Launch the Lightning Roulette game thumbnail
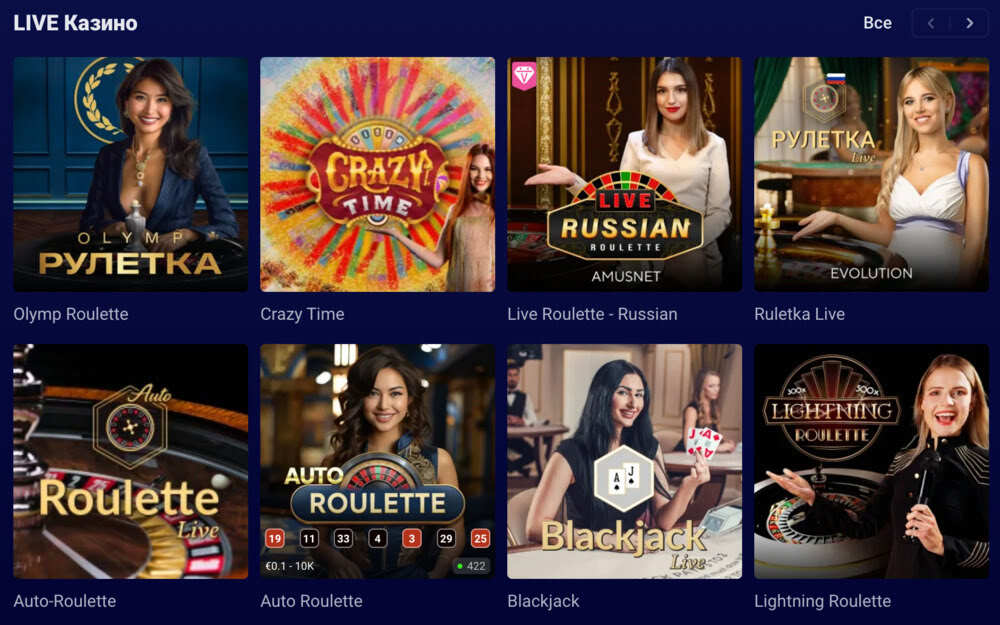 click(x=871, y=461)
